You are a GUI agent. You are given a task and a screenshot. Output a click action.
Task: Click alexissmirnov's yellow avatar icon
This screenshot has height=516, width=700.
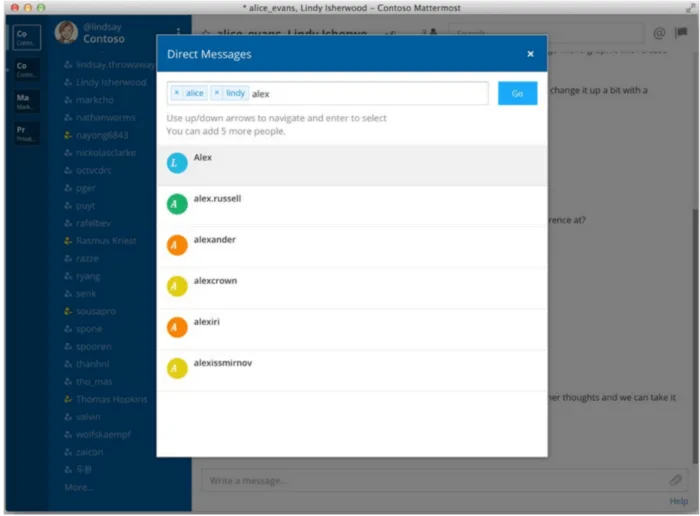177,368
